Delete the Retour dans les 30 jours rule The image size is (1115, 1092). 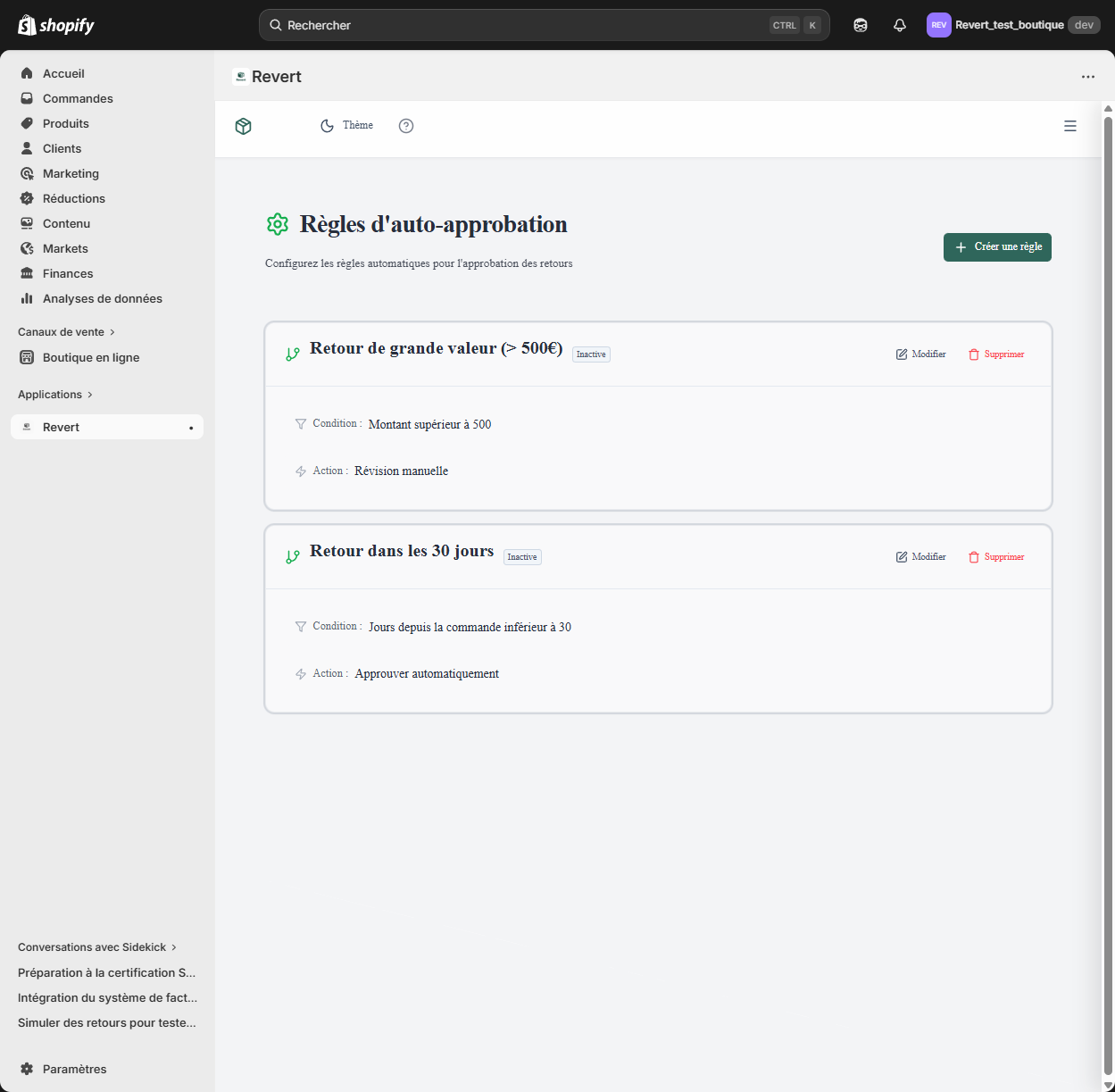point(996,557)
